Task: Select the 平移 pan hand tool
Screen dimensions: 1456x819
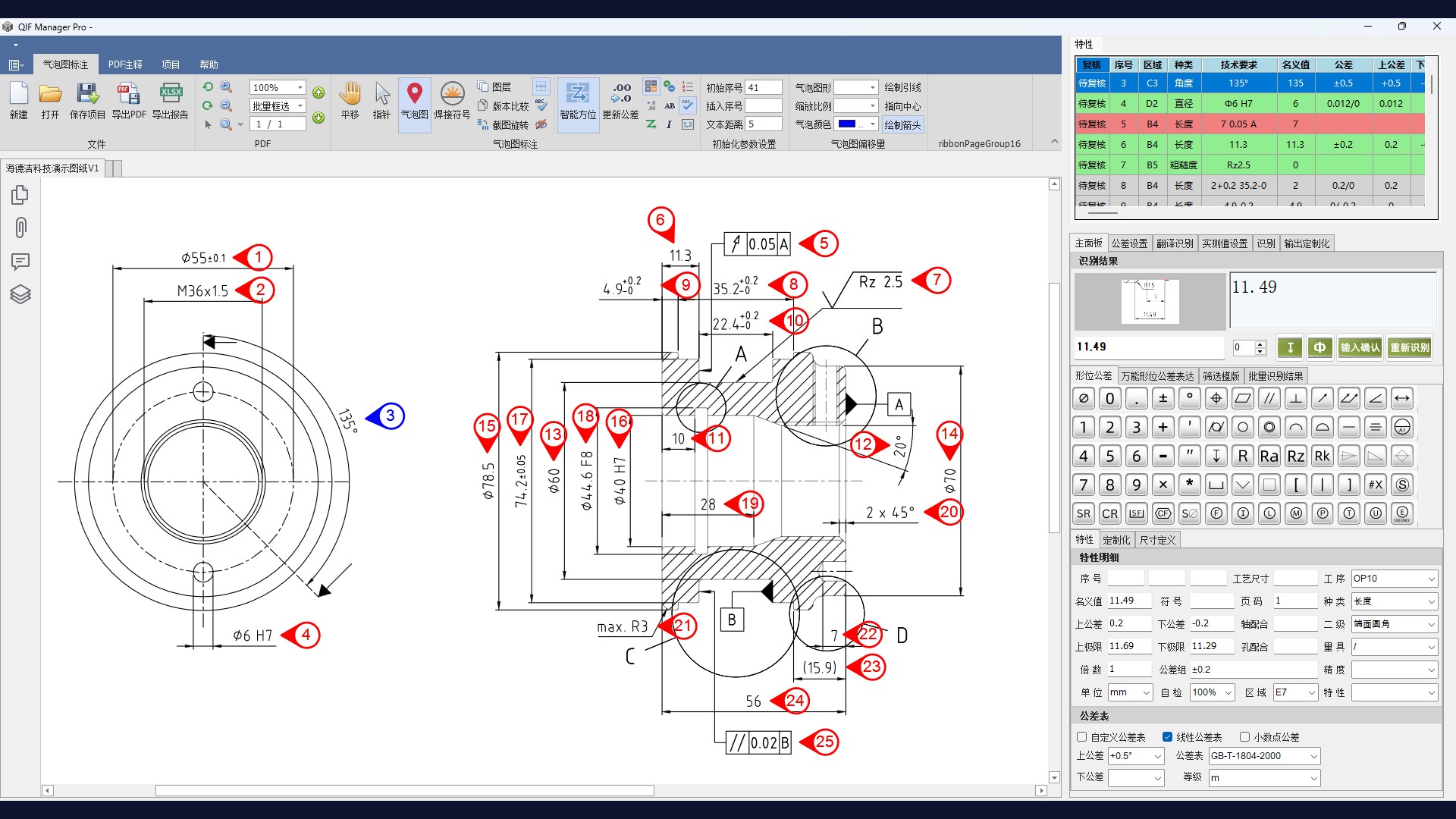Action: pyautogui.click(x=350, y=101)
